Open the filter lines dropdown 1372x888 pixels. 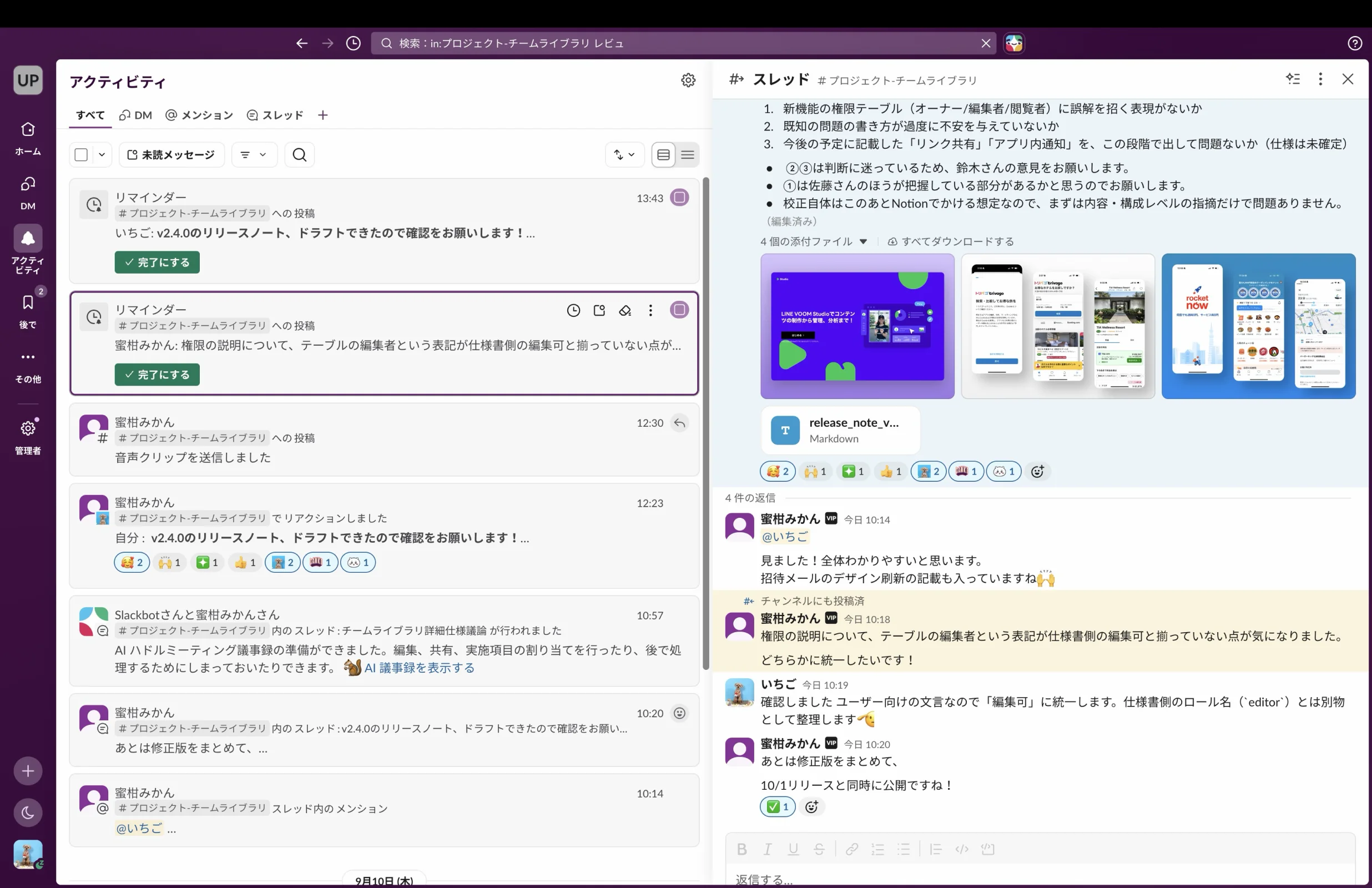tap(254, 154)
